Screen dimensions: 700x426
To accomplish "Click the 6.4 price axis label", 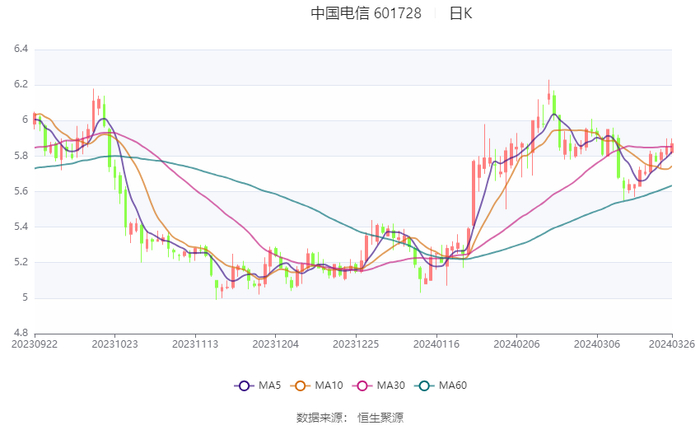I will [x=21, y=49].
